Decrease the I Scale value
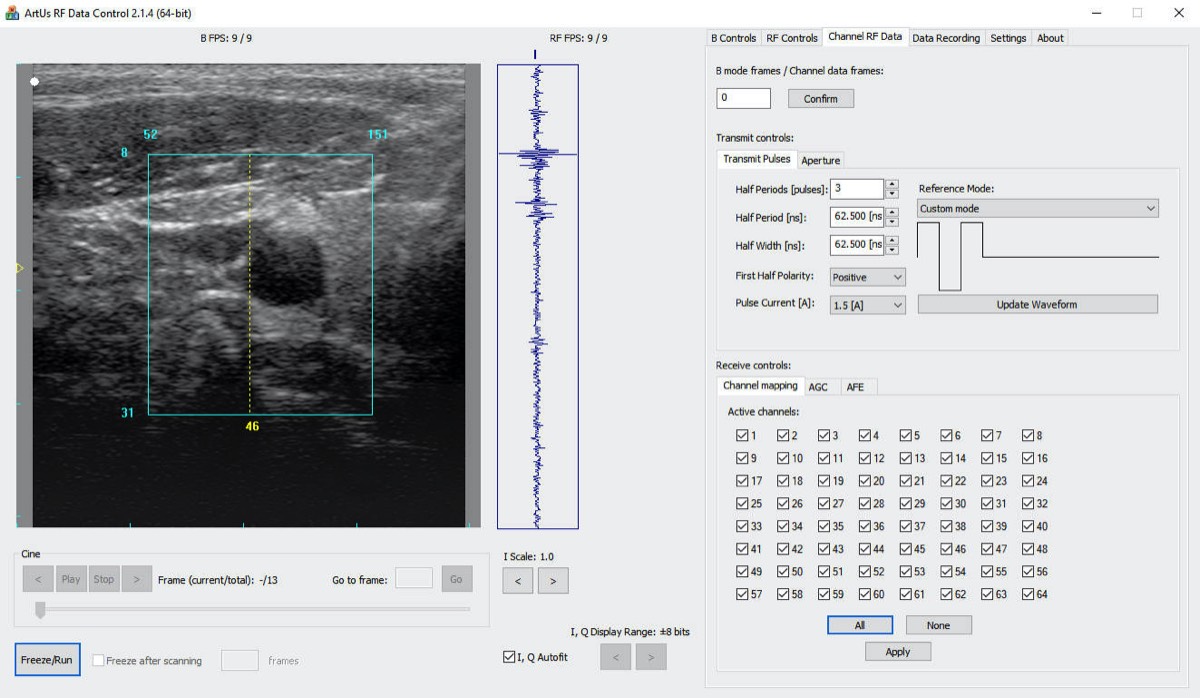Screen dimensions: 1200x698 tap(518, 580)
